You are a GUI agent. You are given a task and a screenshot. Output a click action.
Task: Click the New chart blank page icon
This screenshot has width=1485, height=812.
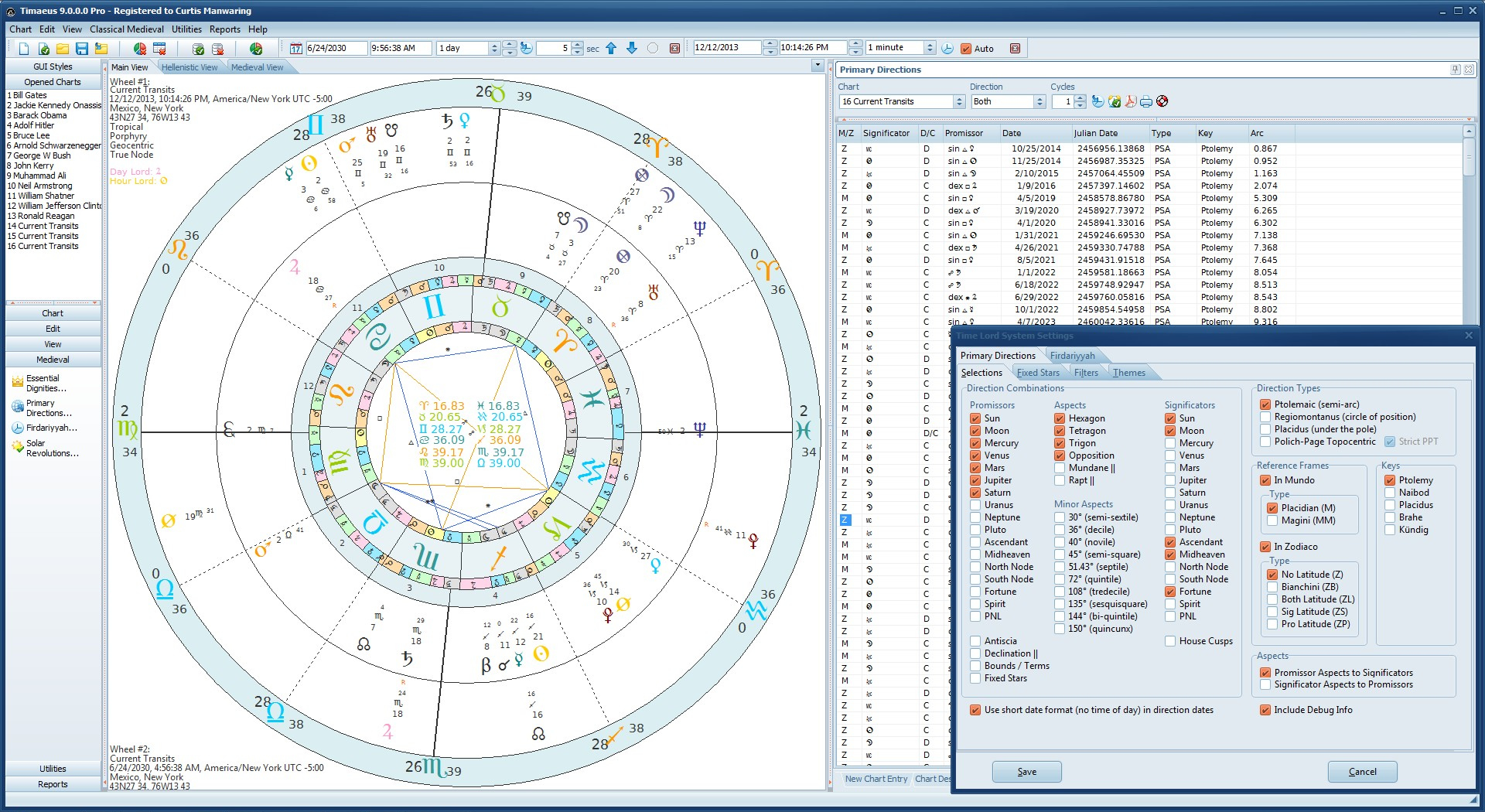click(x=24, y=49)
